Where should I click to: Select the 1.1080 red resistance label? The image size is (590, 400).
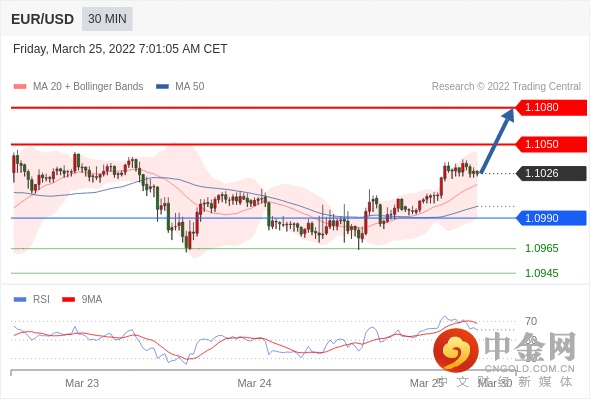pyautogui.click(x=551, y=107)
